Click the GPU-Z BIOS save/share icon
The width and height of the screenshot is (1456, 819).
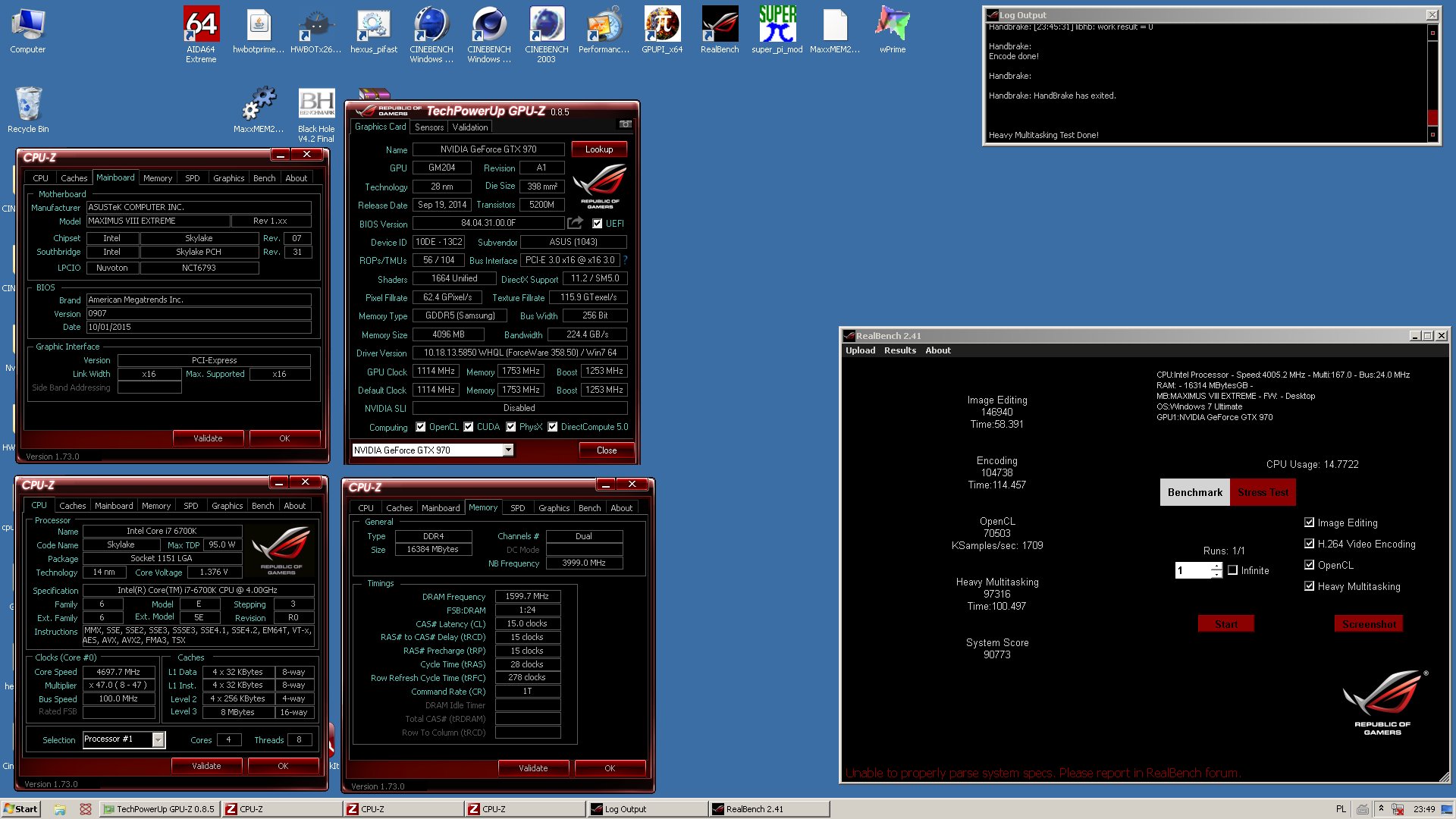[576, 223]
